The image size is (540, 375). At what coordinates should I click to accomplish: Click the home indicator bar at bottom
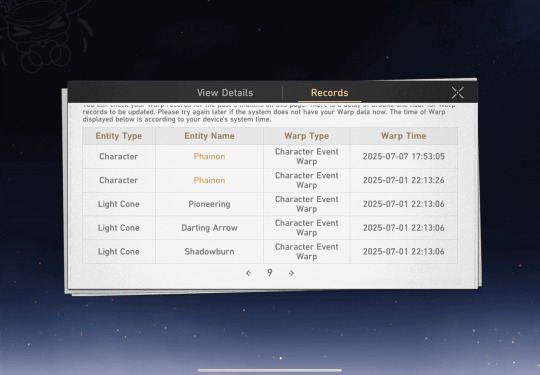tap(270, 371)
